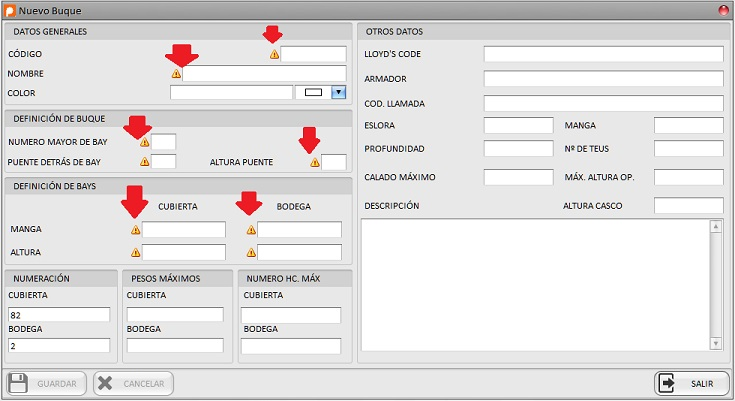The height and width of the screenshot is (401, 735).
Task: Click the COLOR swatch preview box
Action: click(313, 92)
